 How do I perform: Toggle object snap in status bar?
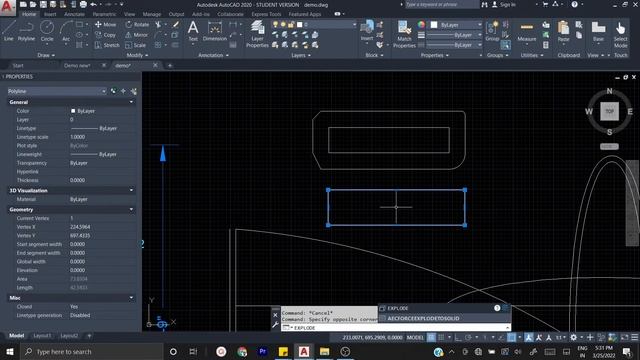pyautogui.click(x=511, y=338)
